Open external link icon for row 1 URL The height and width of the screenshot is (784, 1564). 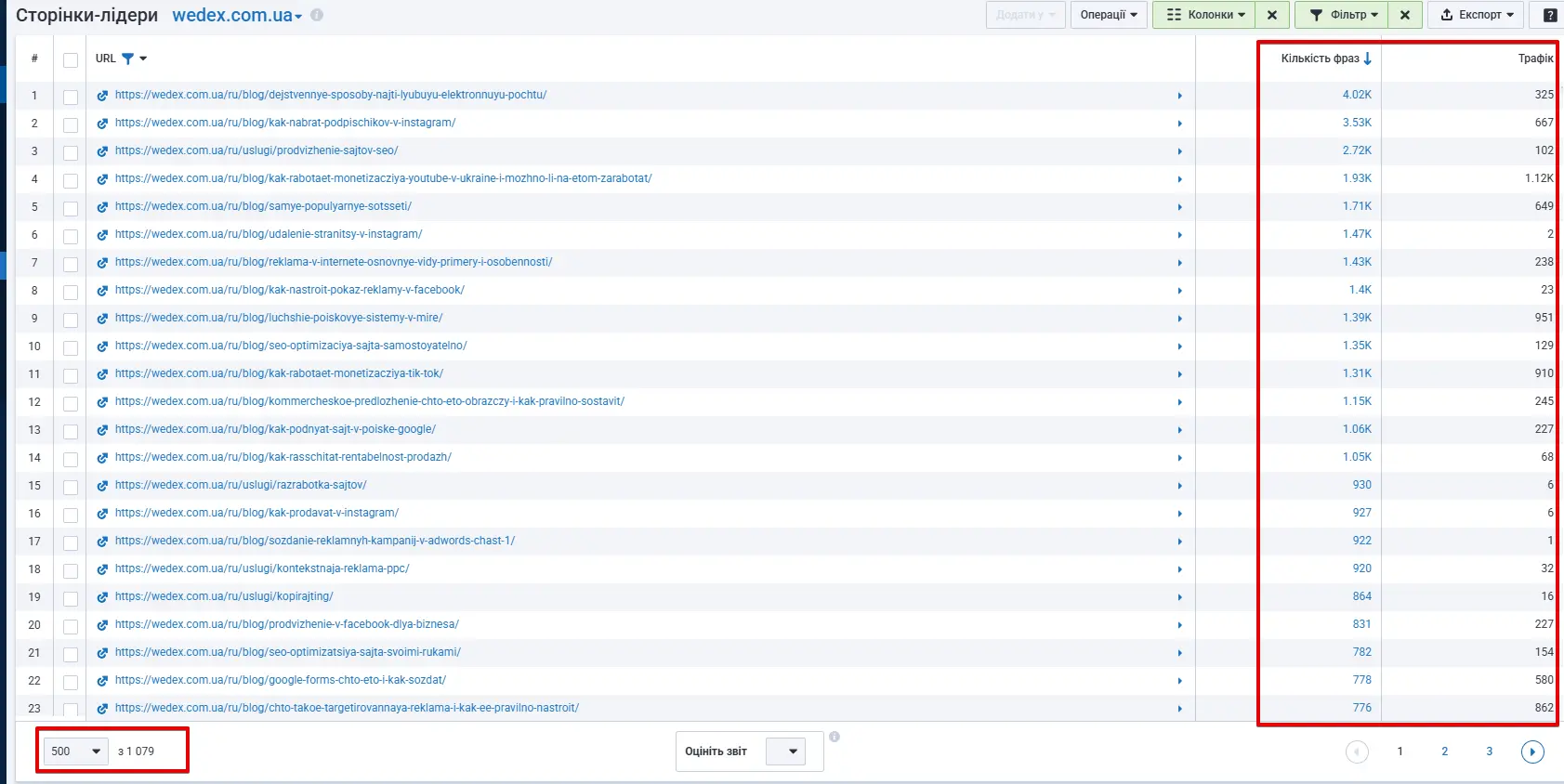pos(102,96)
